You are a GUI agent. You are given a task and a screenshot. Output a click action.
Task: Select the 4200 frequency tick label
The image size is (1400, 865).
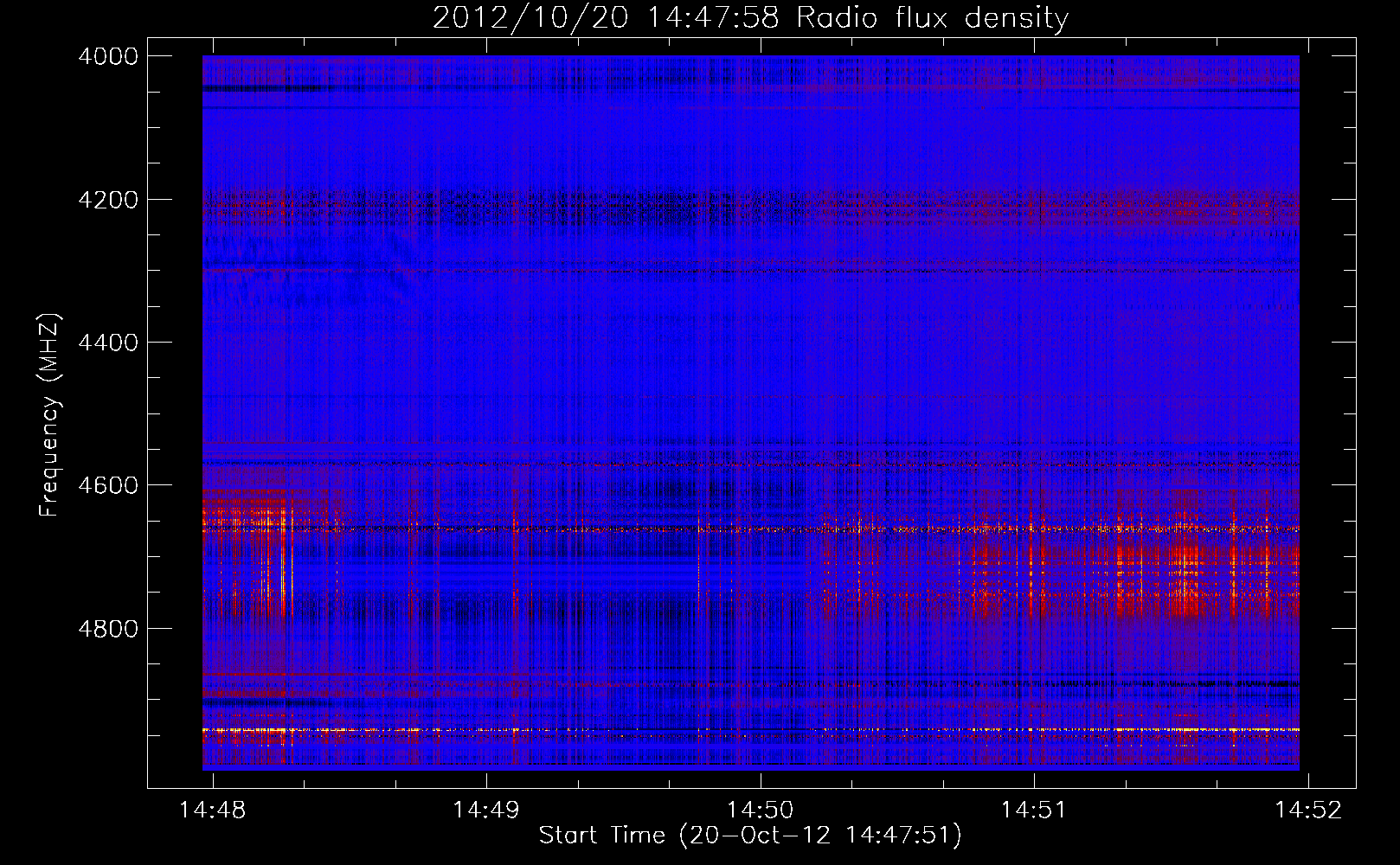tap(108, 200)
